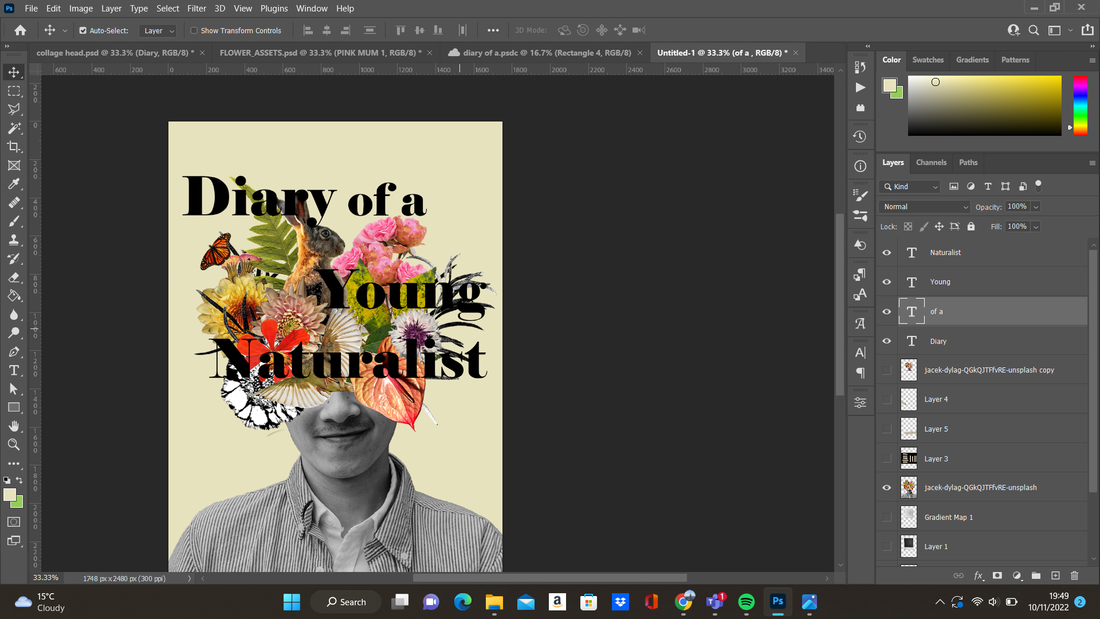The height and width of the screenshot is (619, 1100).
Task: Click the Windows Search button
Action: [x=347, y=601]
